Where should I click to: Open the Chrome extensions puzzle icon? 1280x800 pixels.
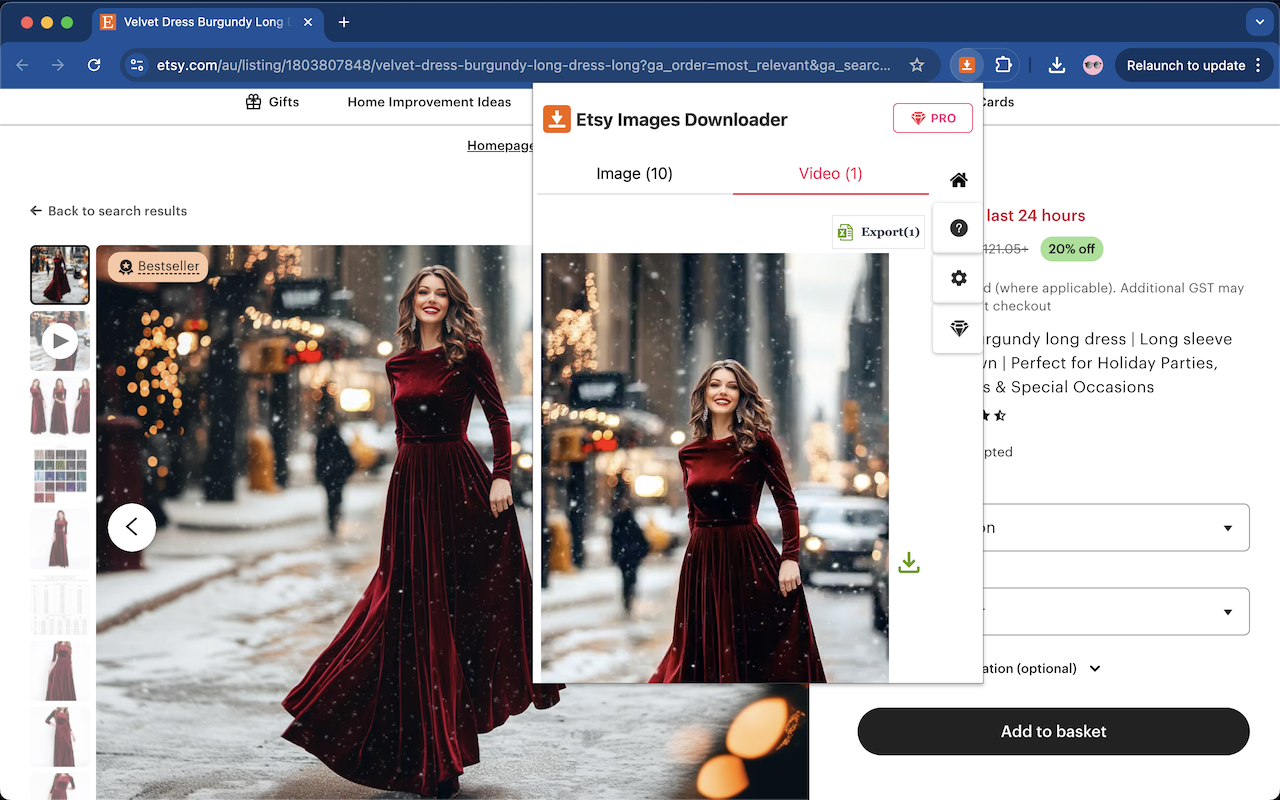point(1003,65)
